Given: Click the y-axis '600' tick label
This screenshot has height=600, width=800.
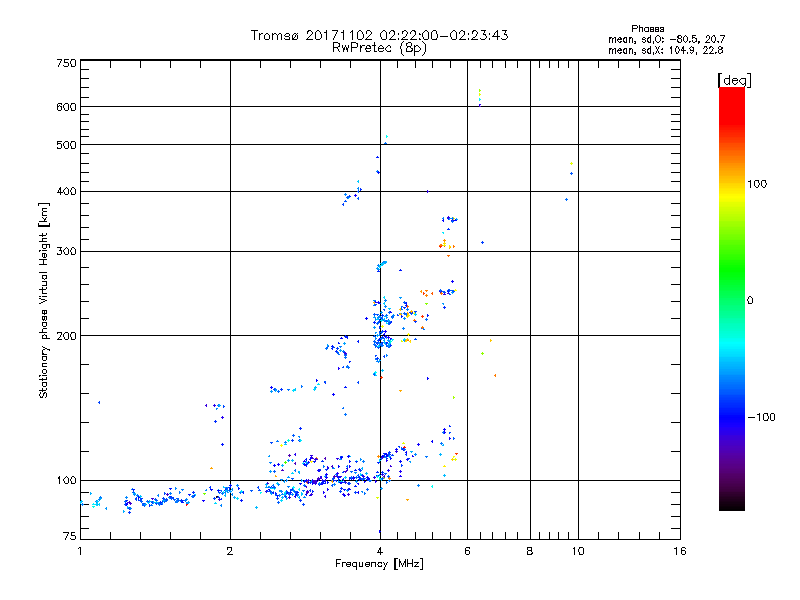Looking at the screenshot, I should point(66,107).
